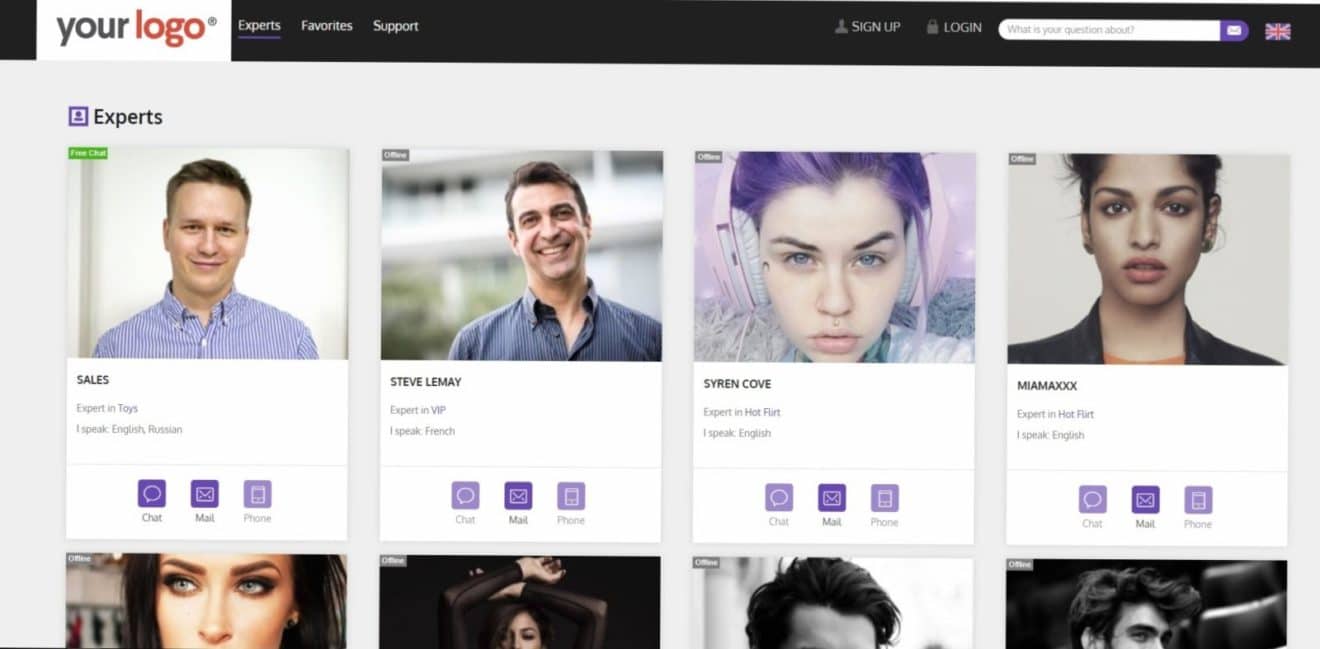The image size is (1320, 649).
Task: Click Phone icon on SALES card
Action: [258, 494]
